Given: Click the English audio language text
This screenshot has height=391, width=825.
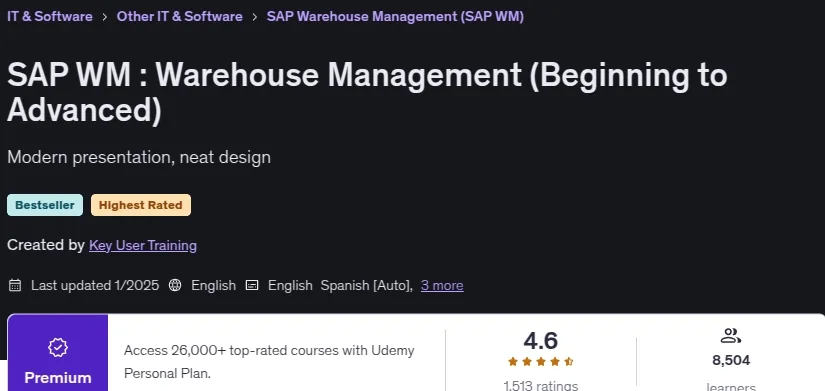Looking at the screenshot, I should coord(213,285).
